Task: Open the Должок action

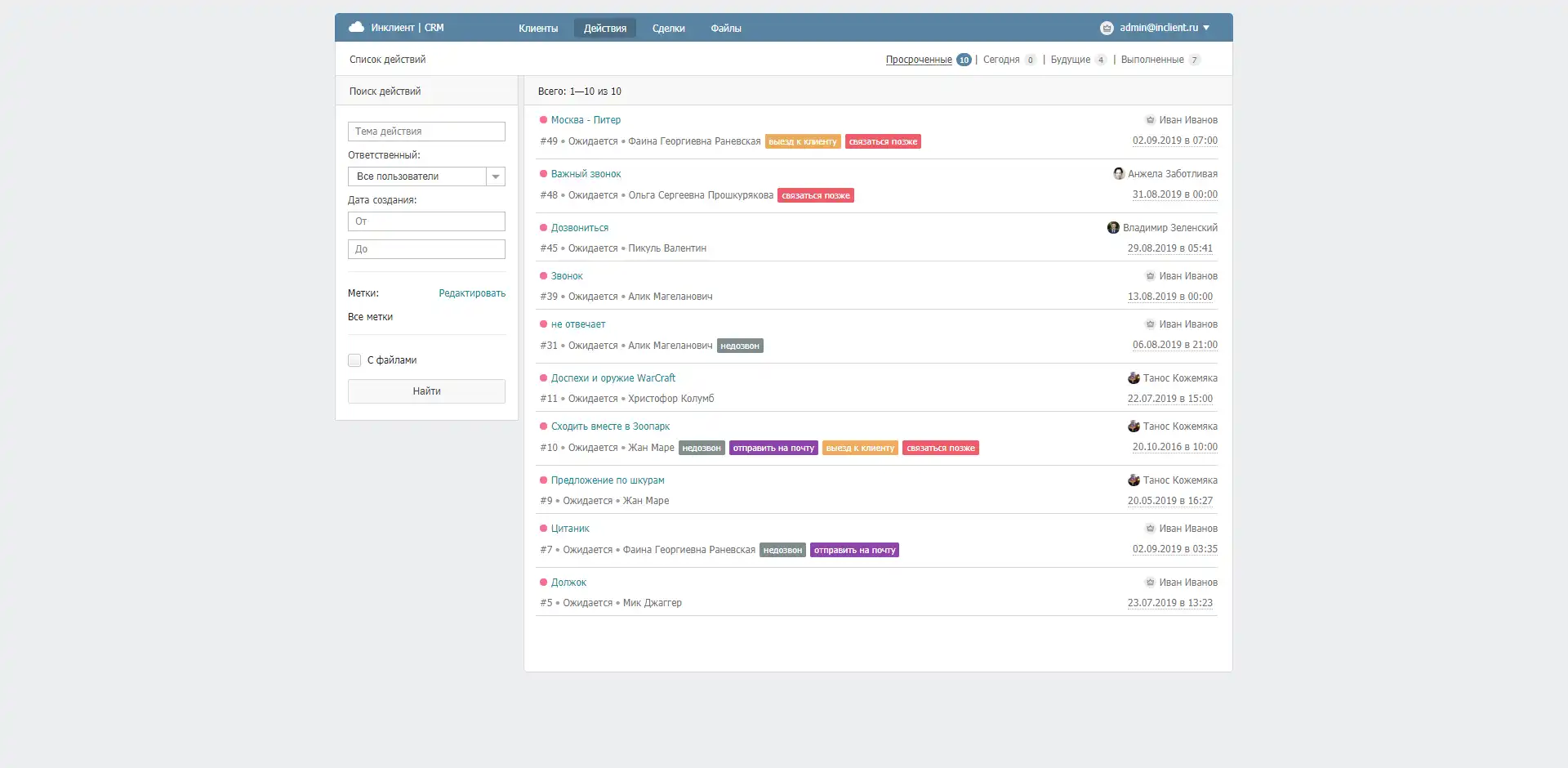Action: (x=568, y=583)
